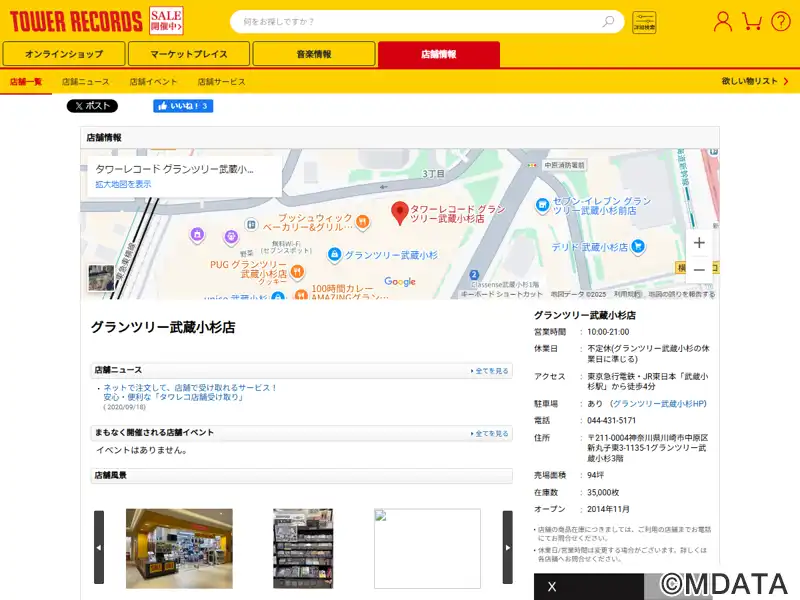The image size is (800, 600).
Task: Open the broken image third thumbnail
Action: click(427, 548)
